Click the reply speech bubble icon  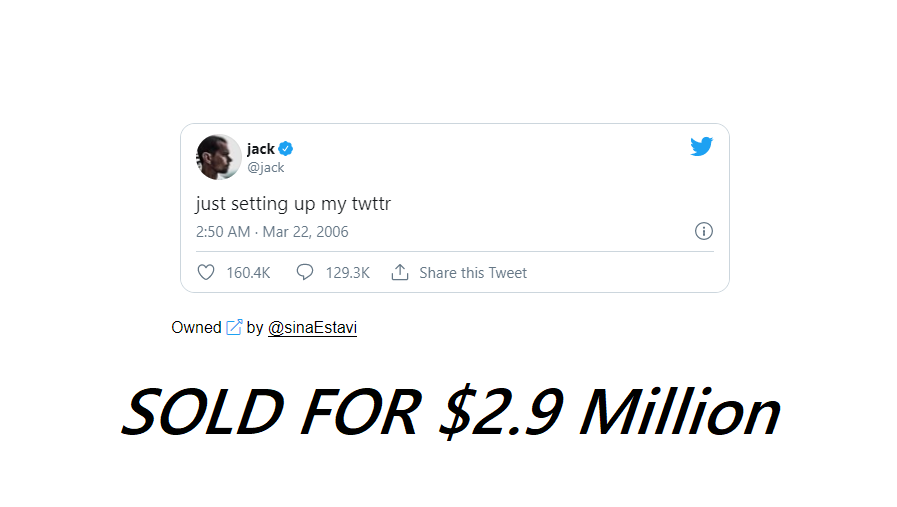(x=305, y=272)
